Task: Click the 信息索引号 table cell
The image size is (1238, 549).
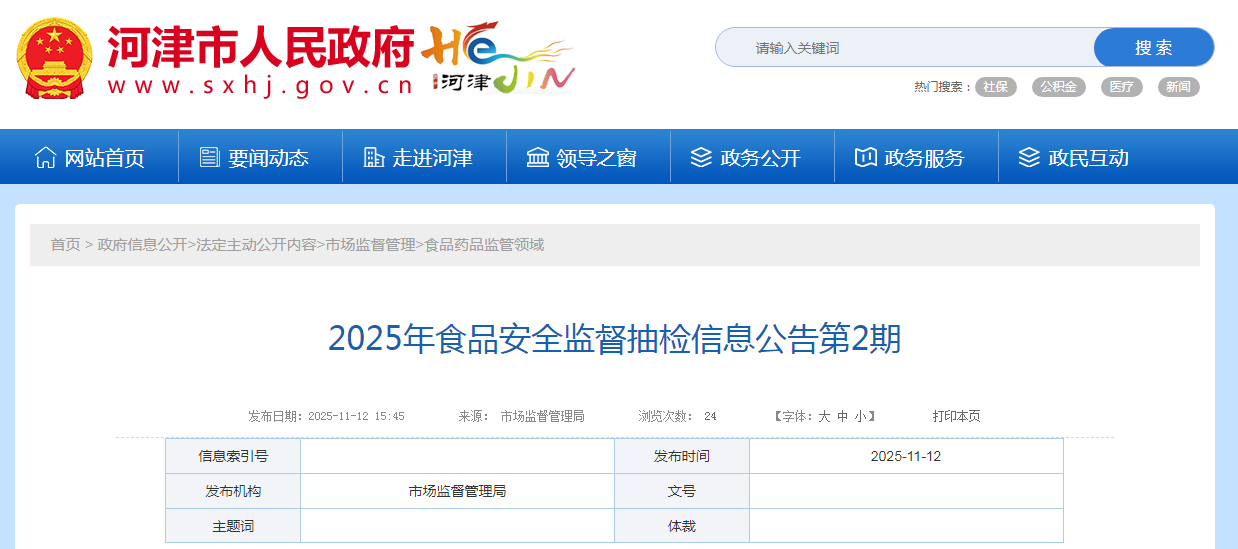Action: pyautogui.click(x=233, y=456)
